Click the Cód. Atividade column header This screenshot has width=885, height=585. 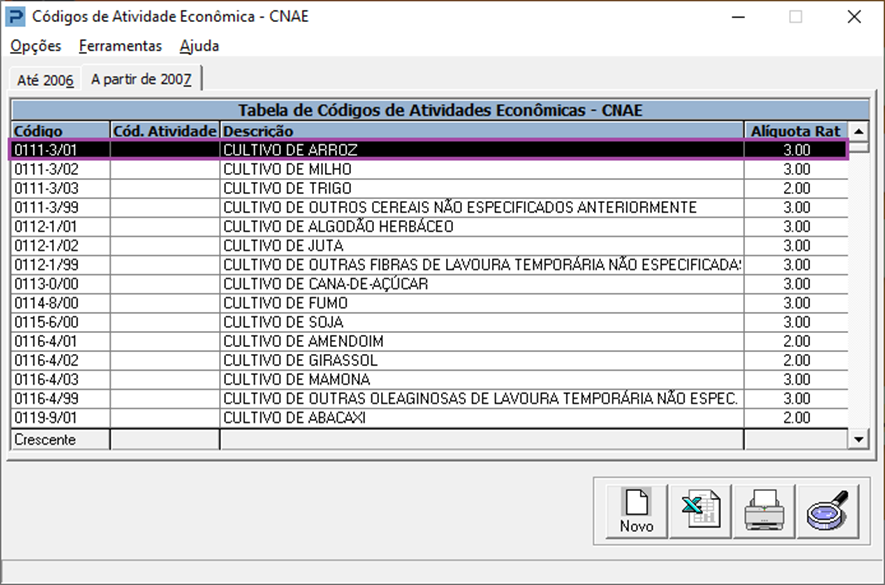click(x=165, y=131)
